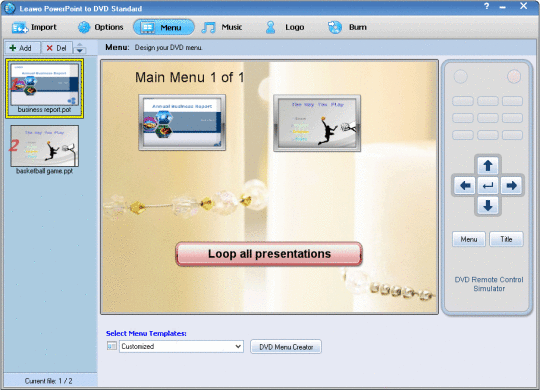Click The Way You Play menu thumbnail
The height and width of the screenshot is (390, 540).
(x=317, y=123)
